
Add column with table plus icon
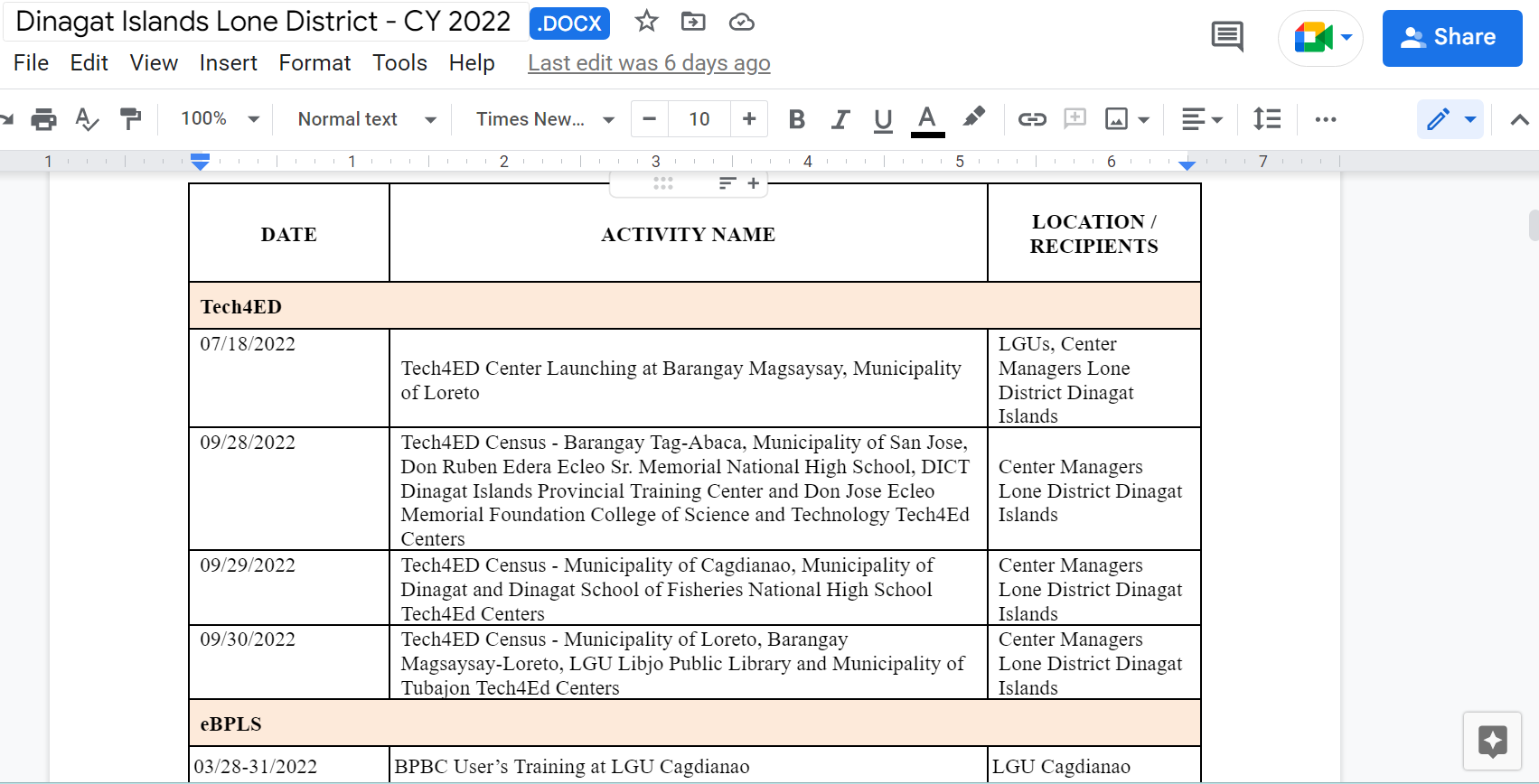tap(753, 183)
